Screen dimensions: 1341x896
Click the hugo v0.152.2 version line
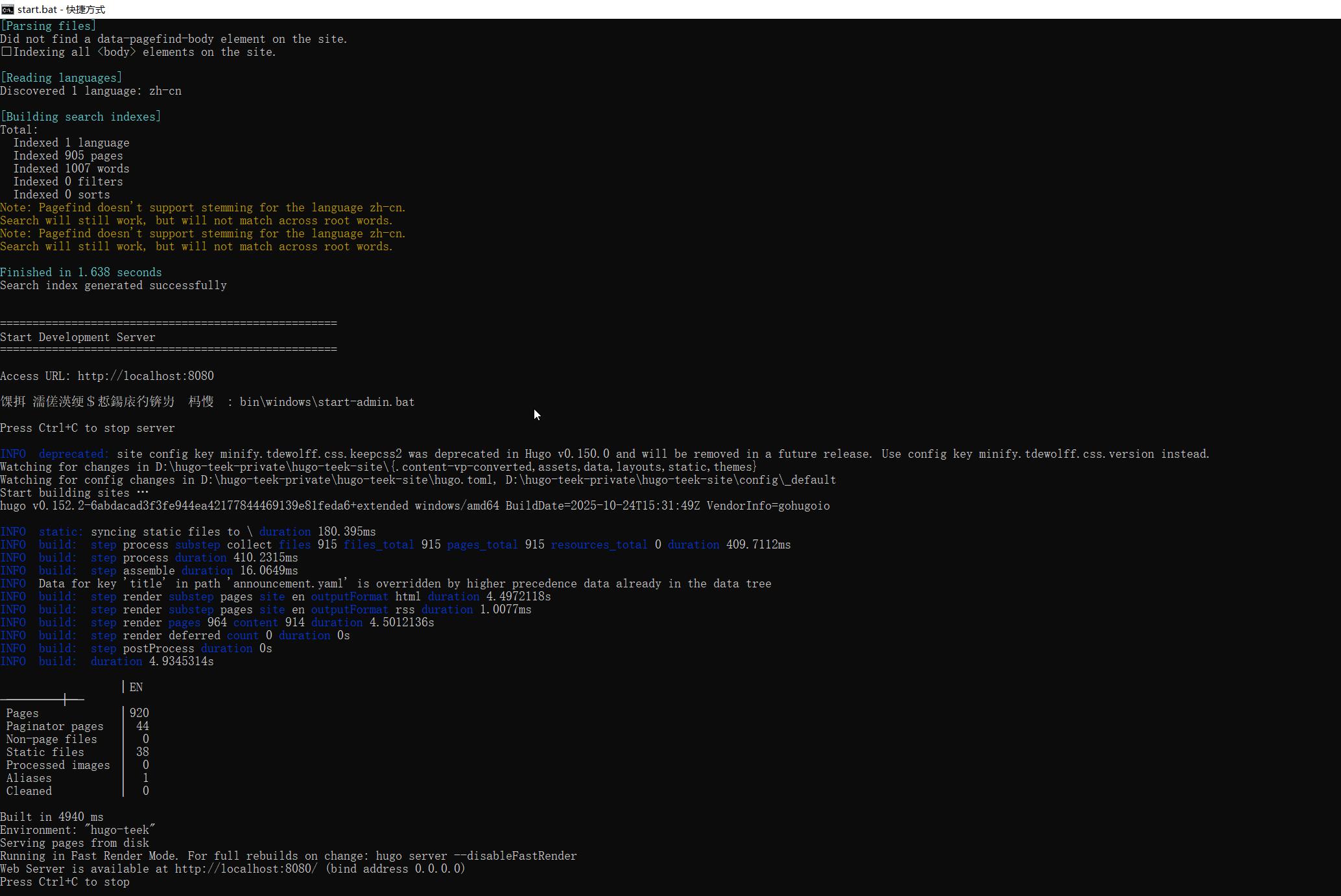tap(414, 506)
